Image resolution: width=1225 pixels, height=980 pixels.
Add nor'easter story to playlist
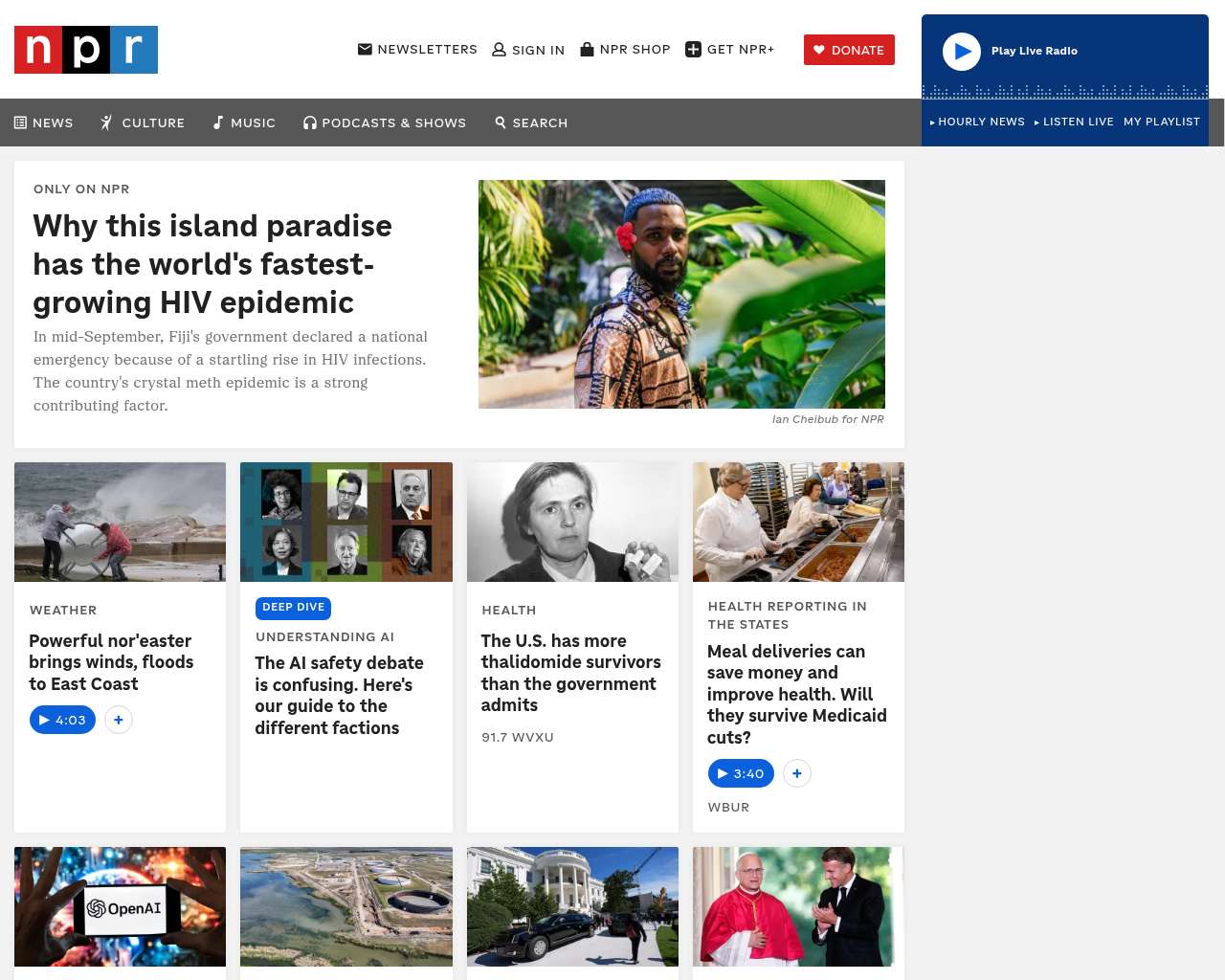tap(119, 720)
